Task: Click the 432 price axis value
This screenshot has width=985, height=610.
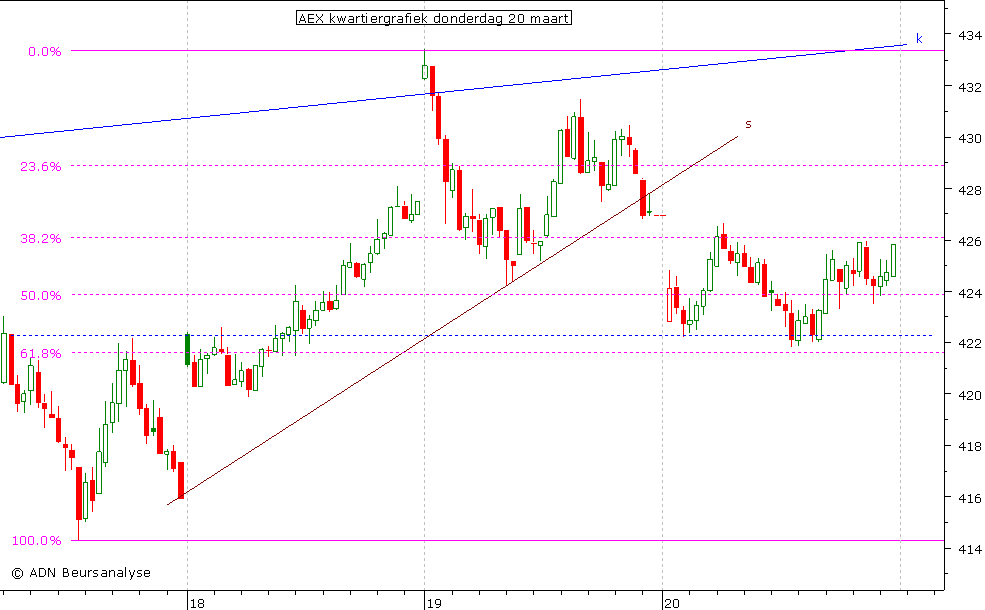Action: 969,87
